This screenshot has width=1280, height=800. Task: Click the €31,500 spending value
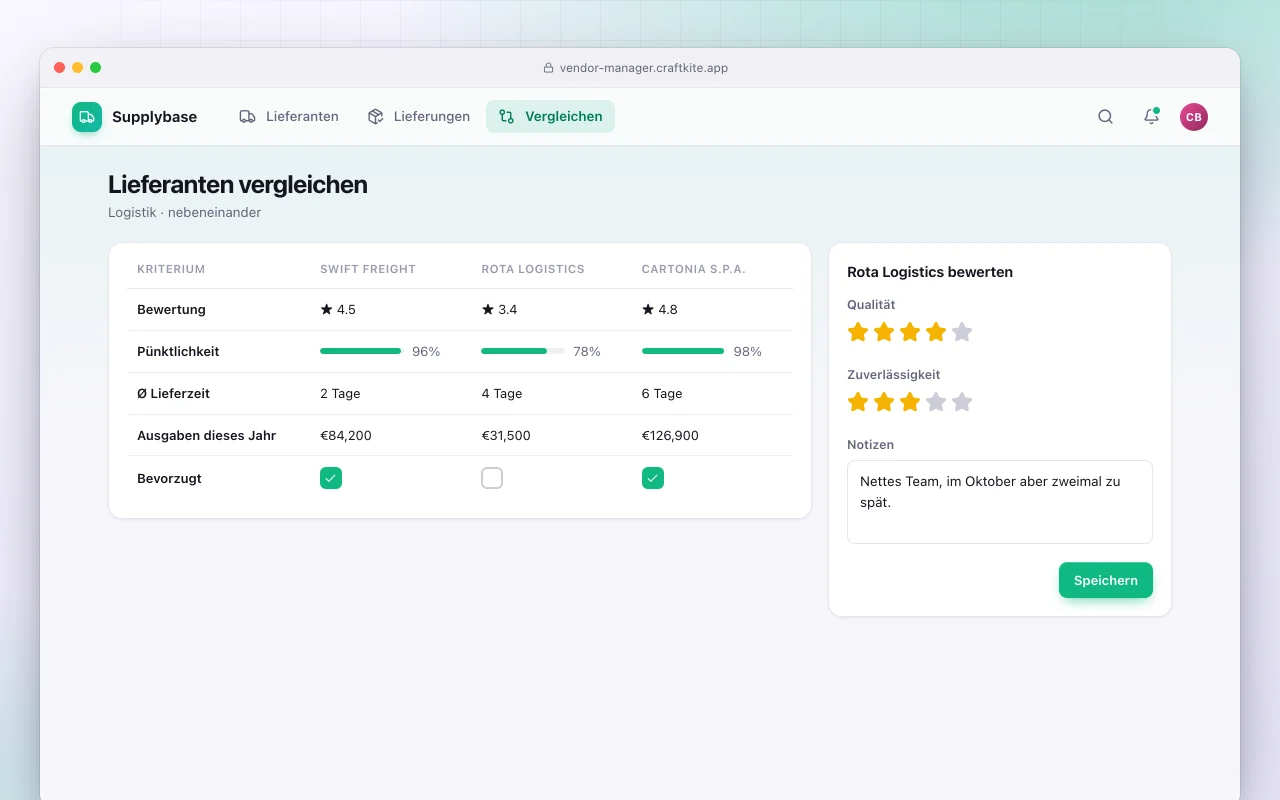click(x=506, y=436)
